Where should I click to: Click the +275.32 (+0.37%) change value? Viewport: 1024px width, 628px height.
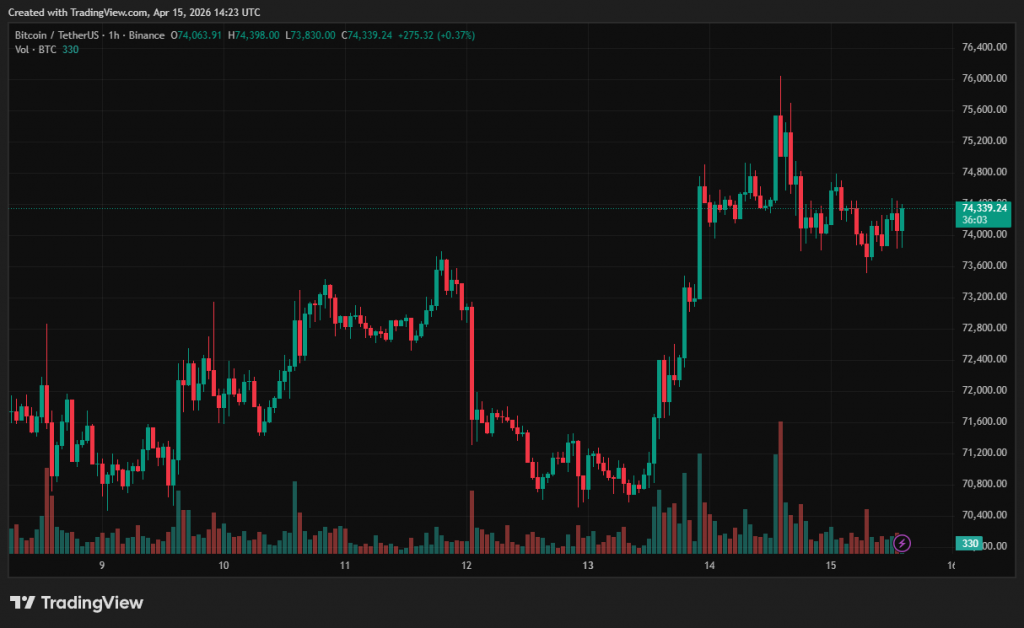click(436, 35)
